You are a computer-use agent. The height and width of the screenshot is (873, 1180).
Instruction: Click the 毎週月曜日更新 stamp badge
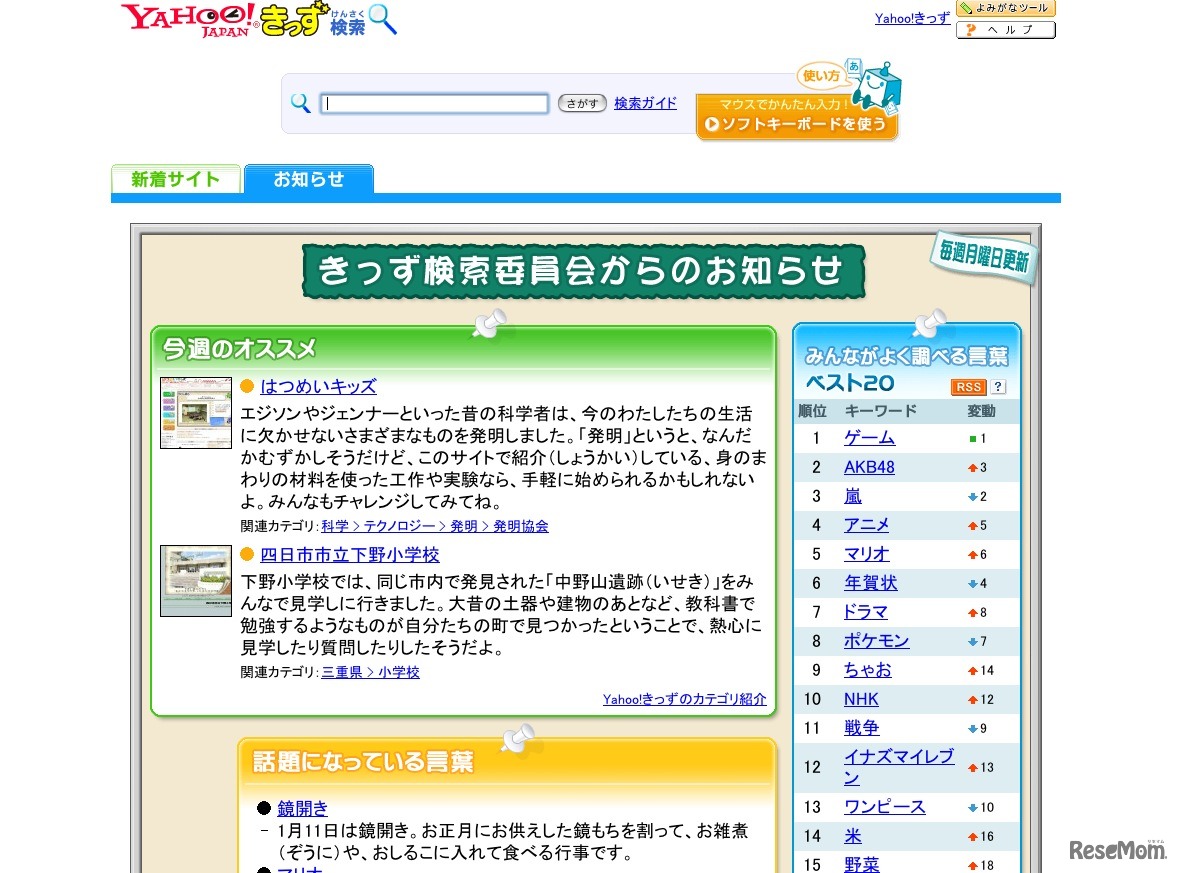click(982, 258)
